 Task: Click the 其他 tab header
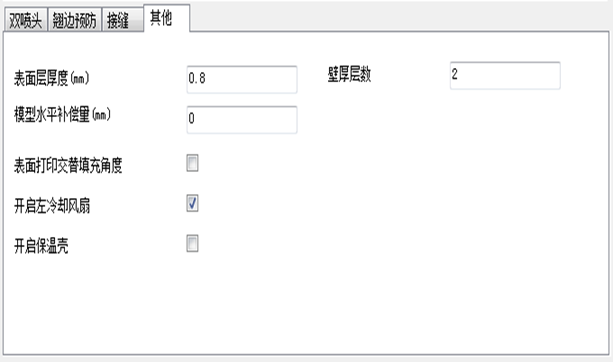click(x=167, y=18)
